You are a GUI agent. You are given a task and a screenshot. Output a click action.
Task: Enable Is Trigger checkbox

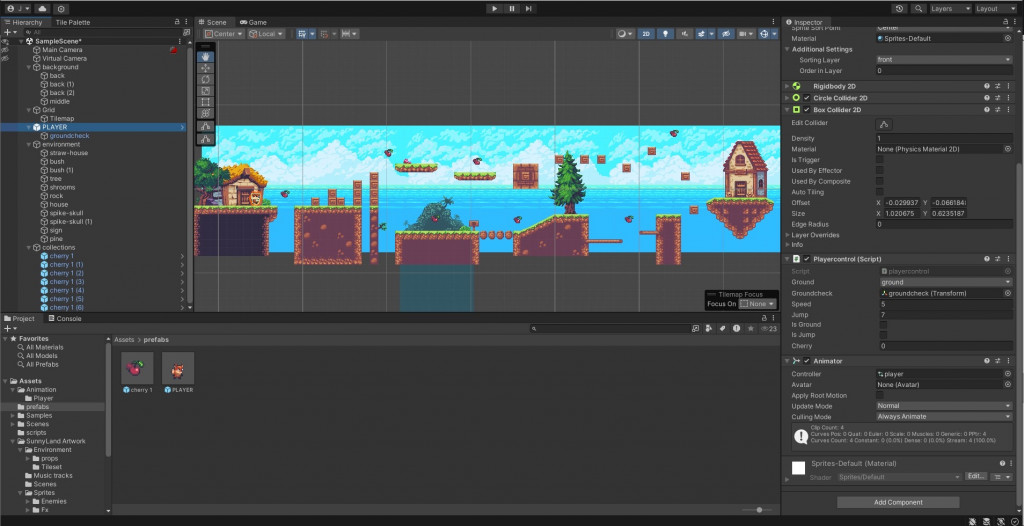(x=880, y=160)
